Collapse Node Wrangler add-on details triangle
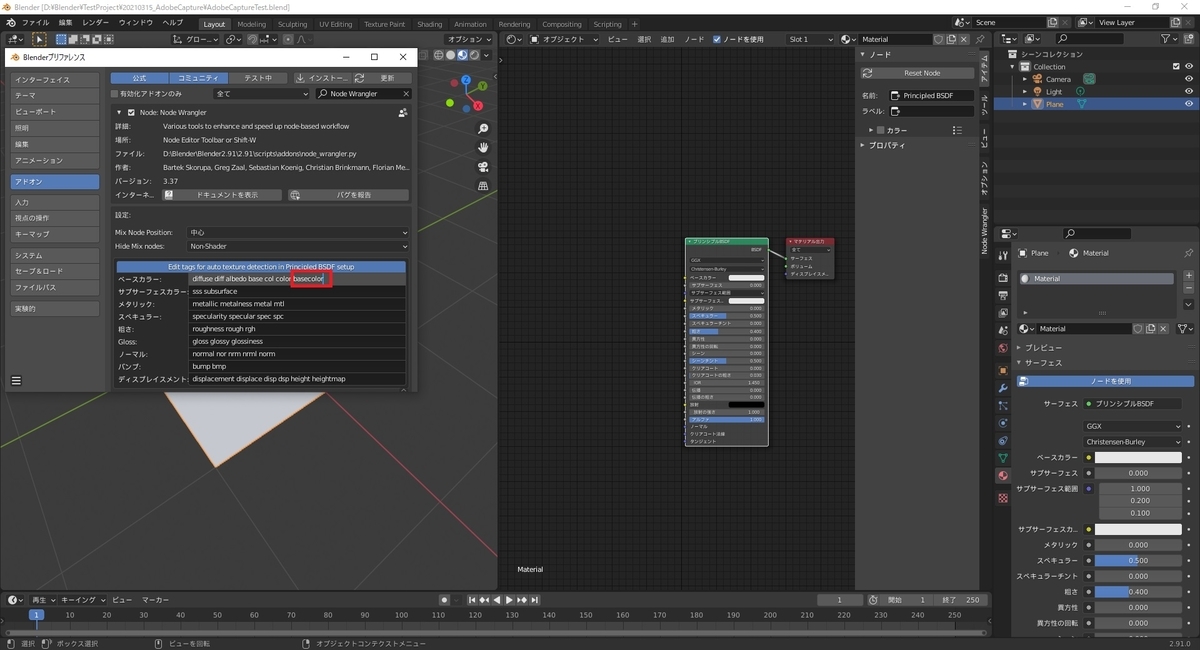Screen dimensions: 1200x650 118,113
